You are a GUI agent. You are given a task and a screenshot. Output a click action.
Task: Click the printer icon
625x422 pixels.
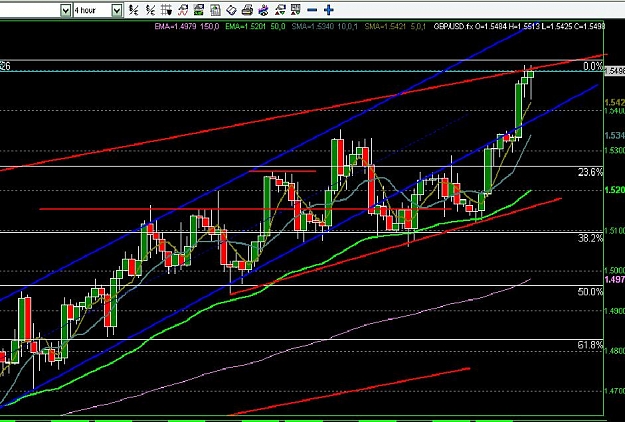click(x=247, y=10)
